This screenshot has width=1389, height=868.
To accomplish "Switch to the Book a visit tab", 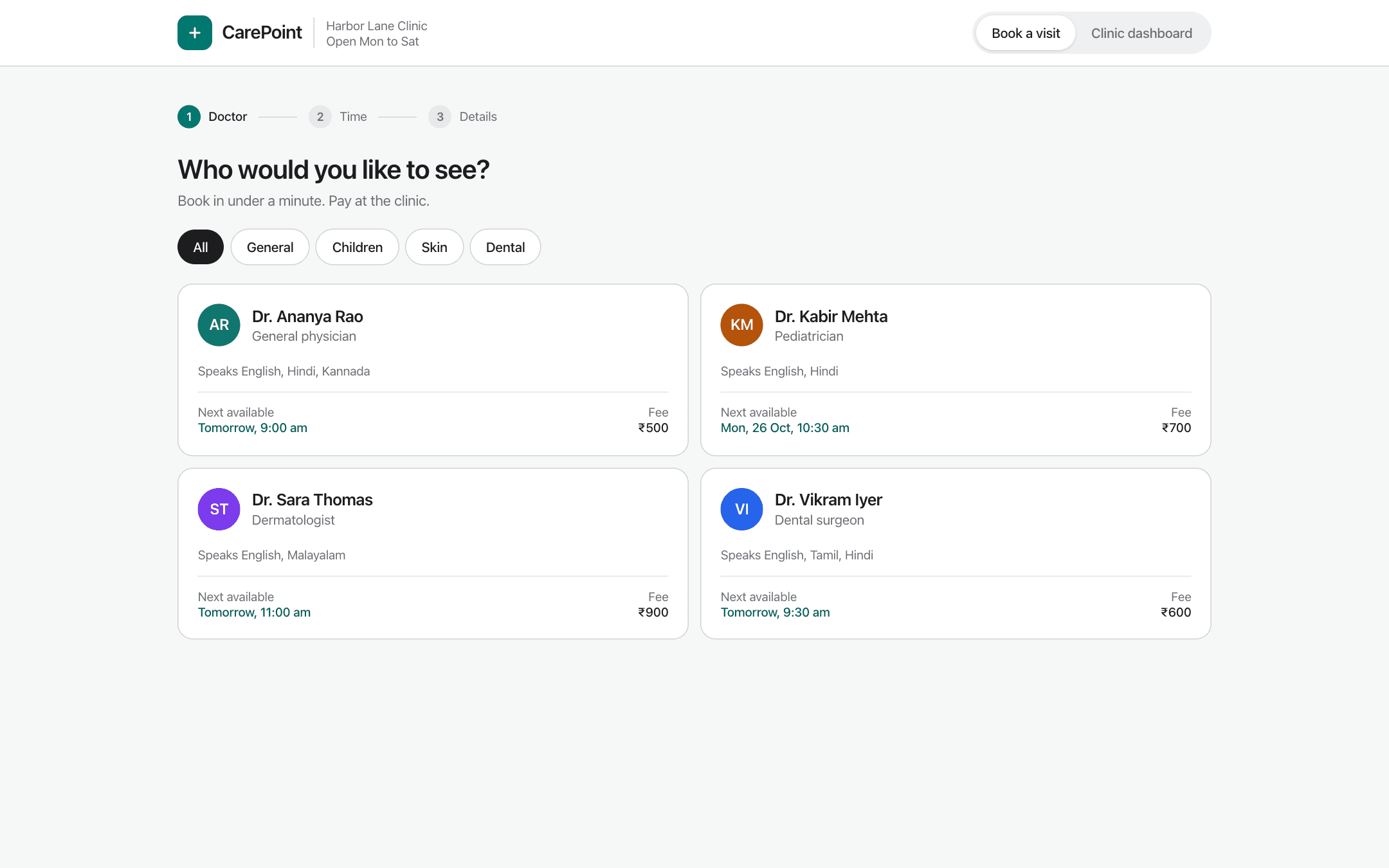I will (x=1026, y=33).
